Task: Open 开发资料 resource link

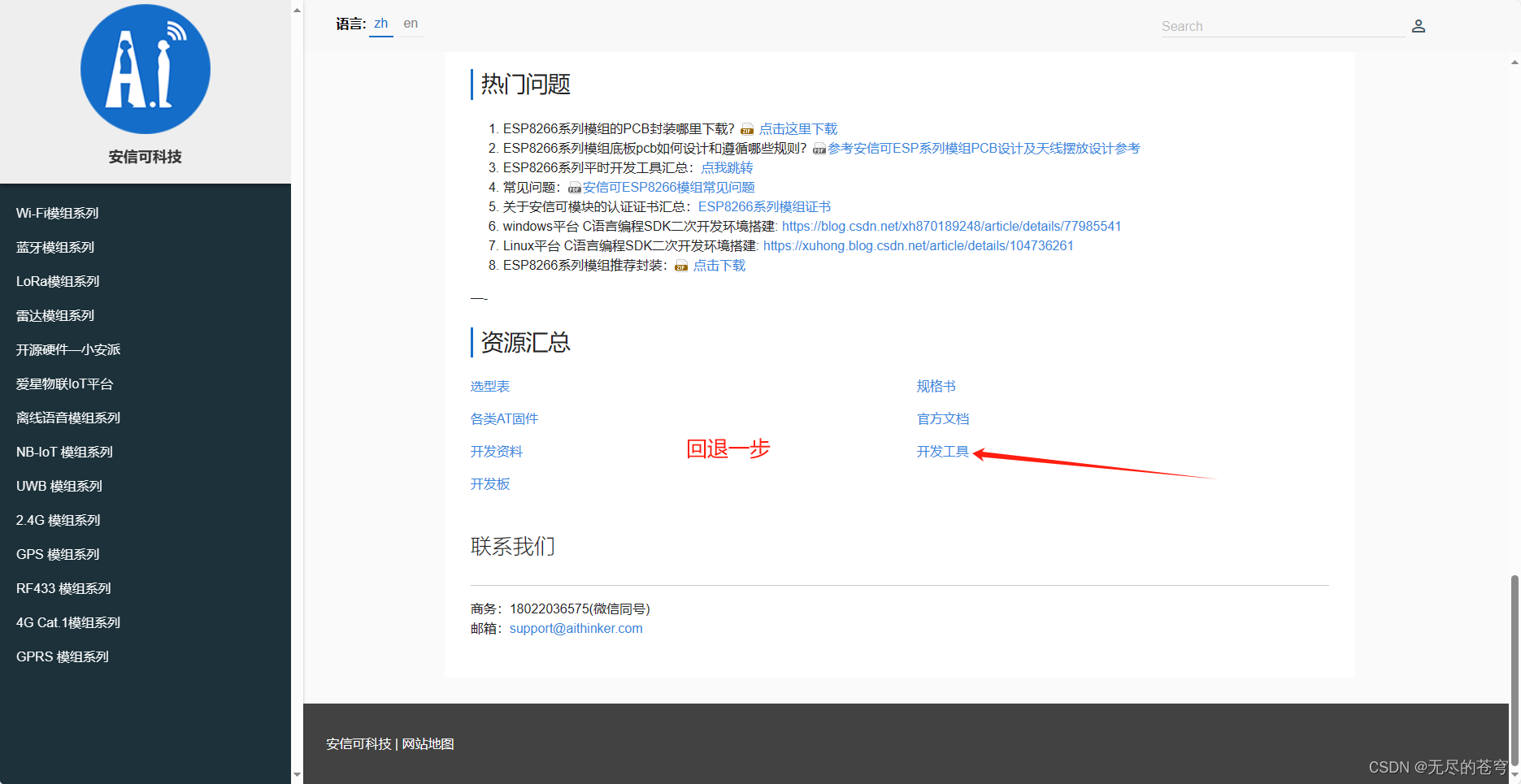Action: (x=497, y=452)
